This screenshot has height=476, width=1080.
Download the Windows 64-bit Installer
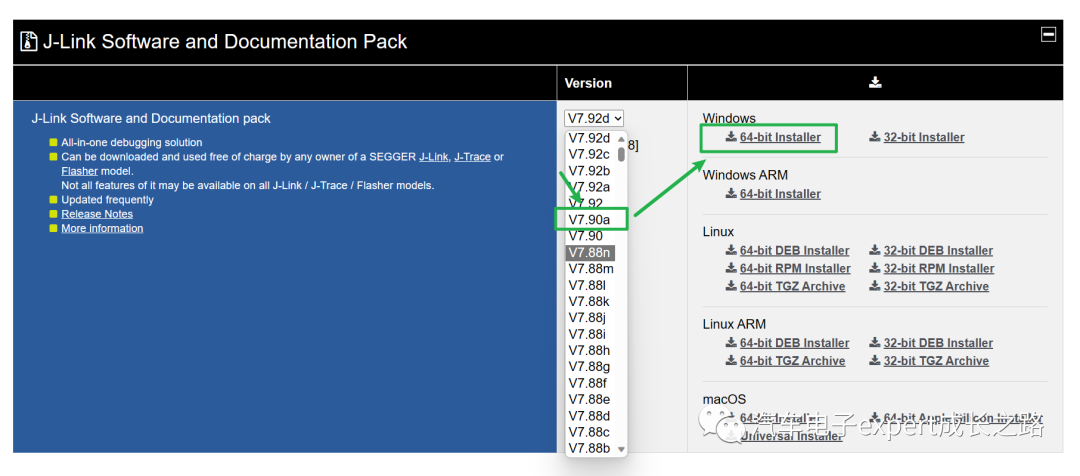pyautogui.click(x=780, y=137)
